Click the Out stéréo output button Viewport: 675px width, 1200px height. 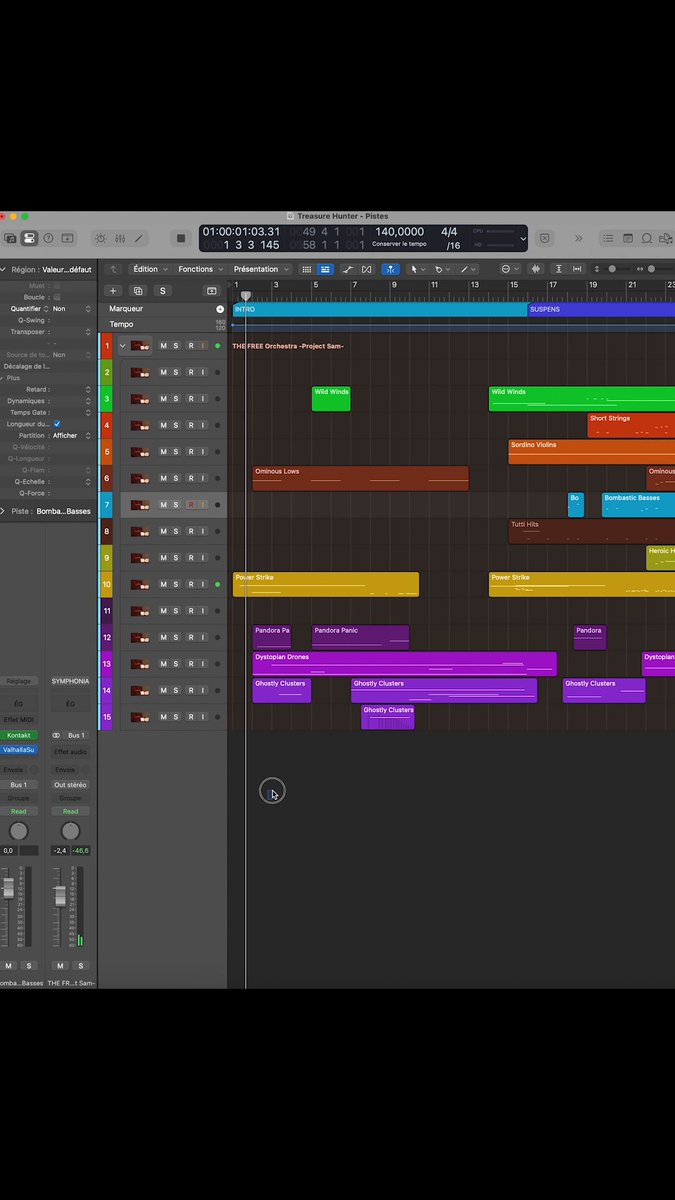coord(70,785)
